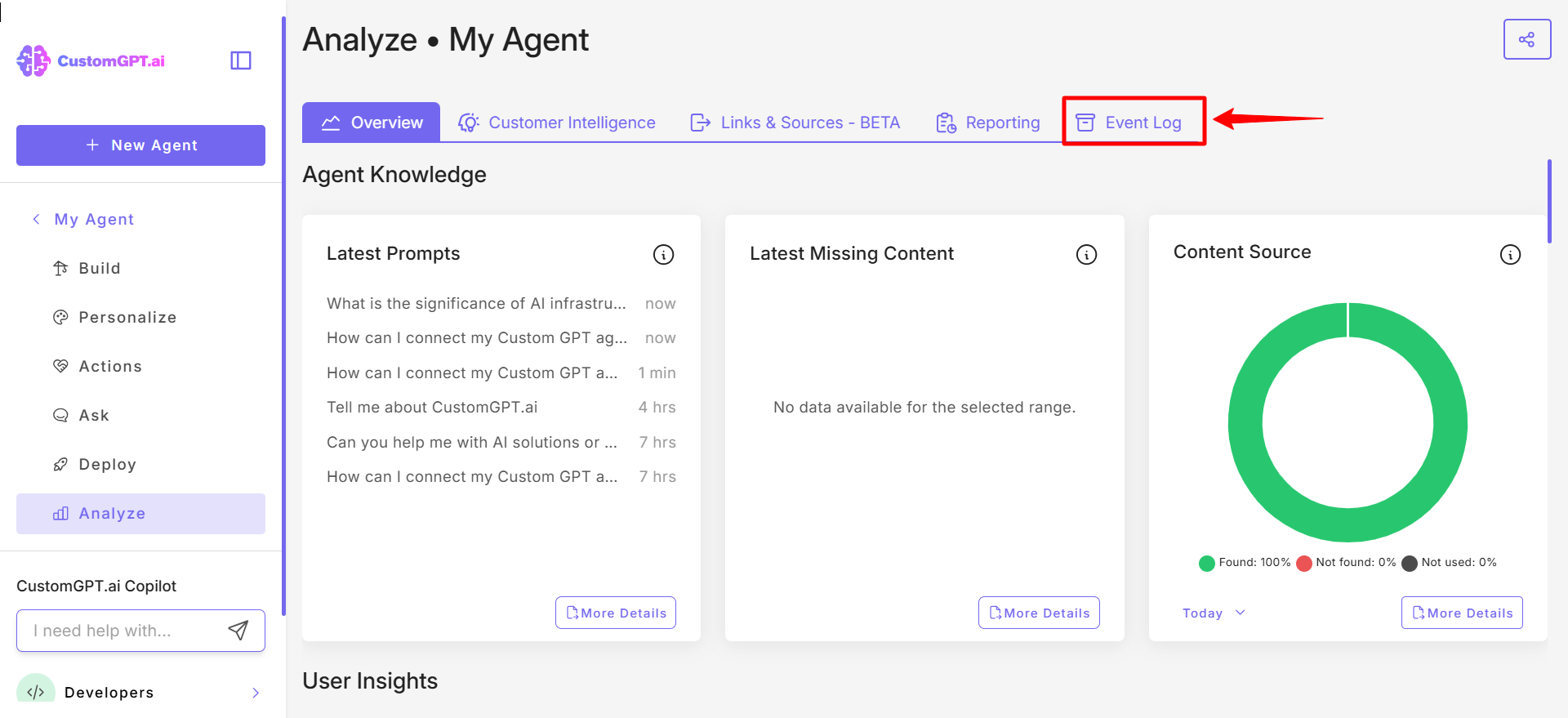Click the red Not found legend dot
The width and height of the screenshot is (1568, 718).
tap(1303, 563)
